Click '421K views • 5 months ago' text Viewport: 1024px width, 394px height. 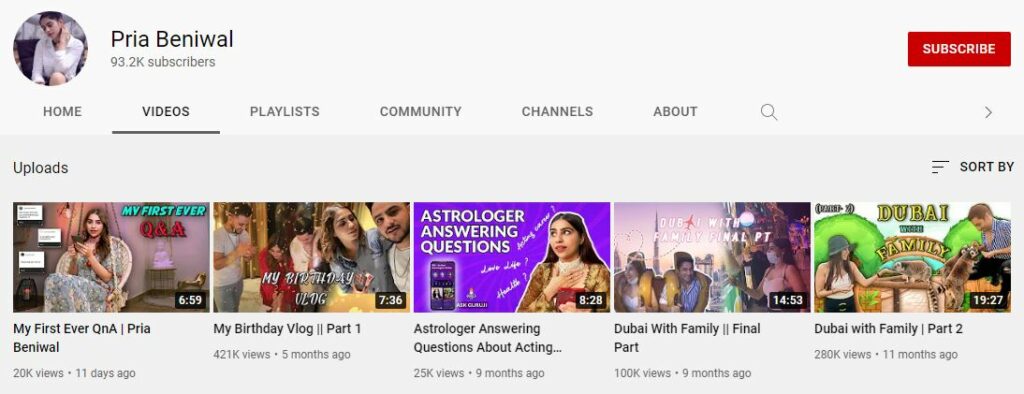coord(282,354)
